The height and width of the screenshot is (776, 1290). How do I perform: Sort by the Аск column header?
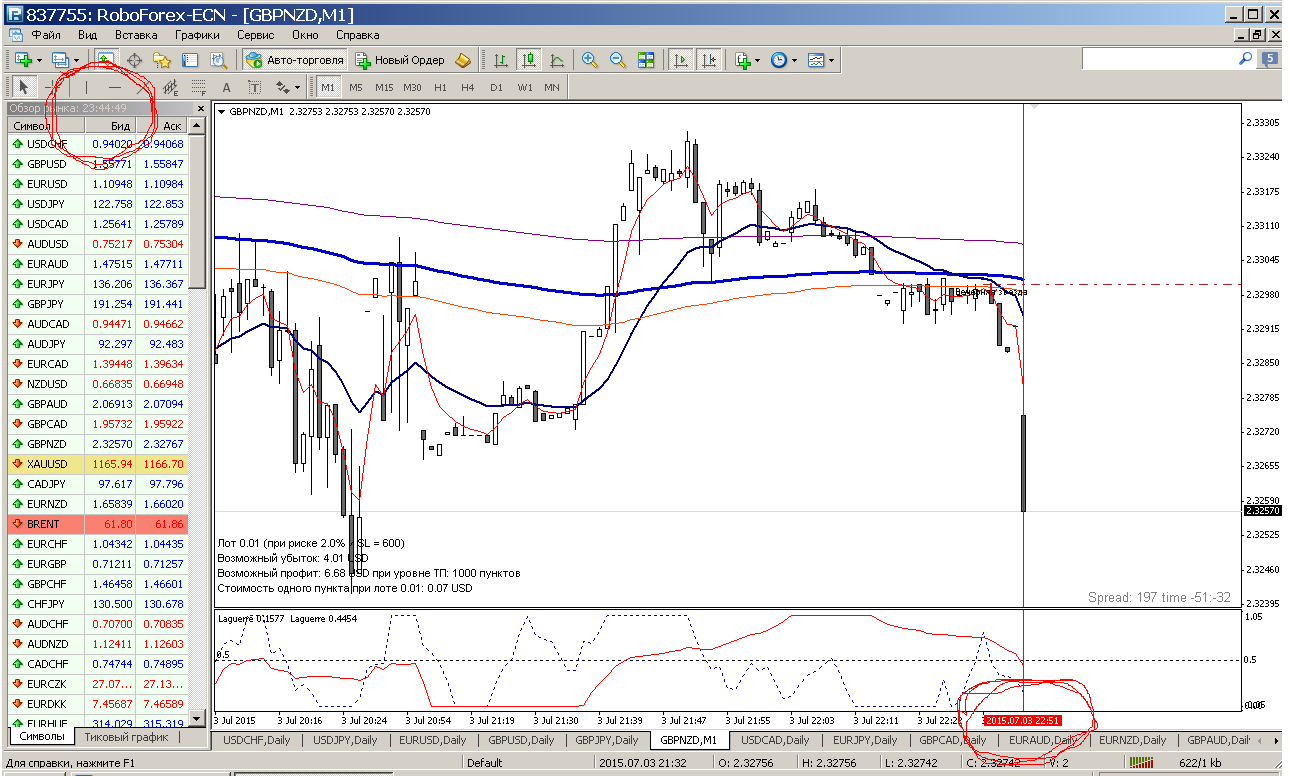(160, 125)
